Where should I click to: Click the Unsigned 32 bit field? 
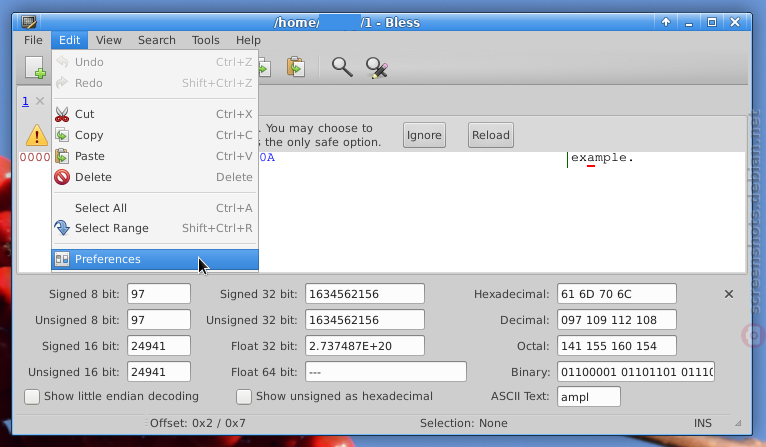(x=365, y=320)
